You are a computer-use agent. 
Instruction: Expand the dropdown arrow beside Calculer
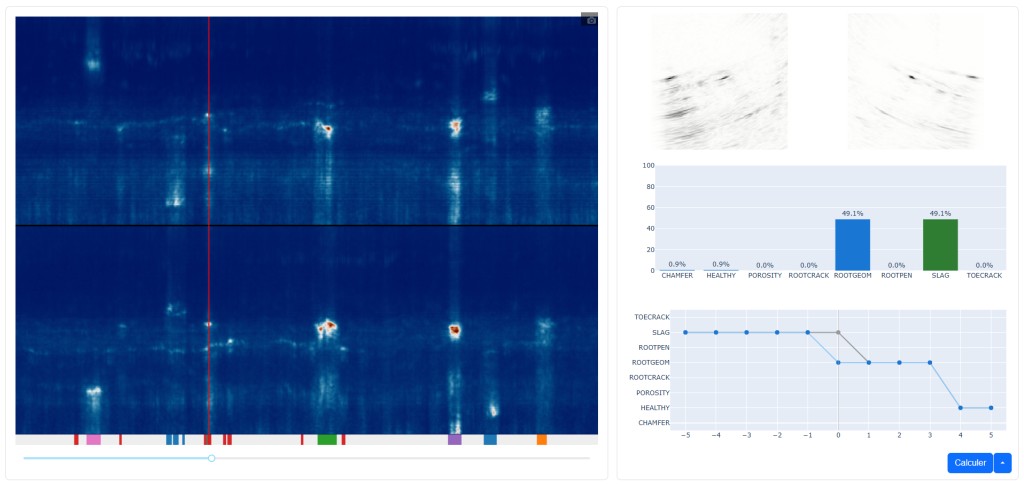point(1002,463)
